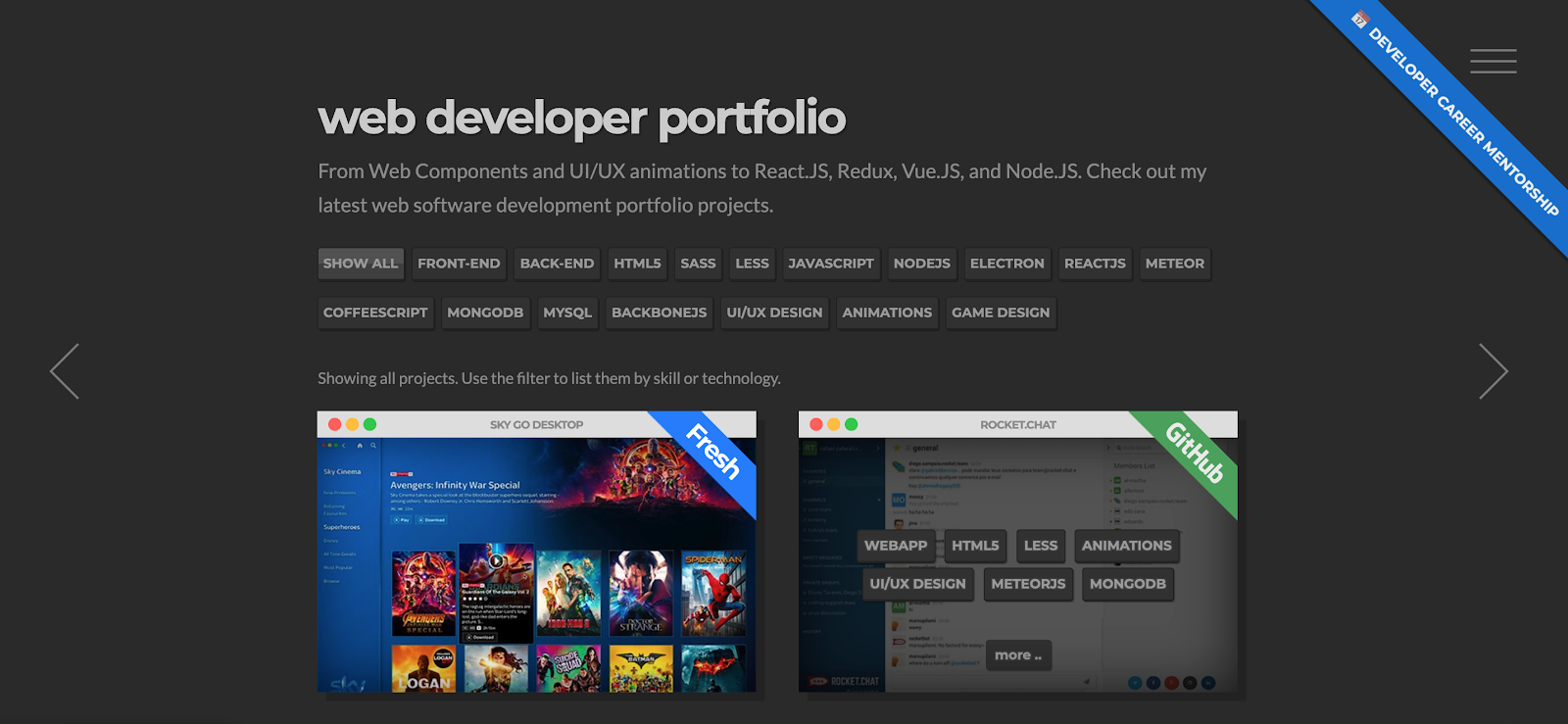Click the ROCKET.CHAT title text
The height and width of the screenshot is (724, 1568).
click(1018, 425)
